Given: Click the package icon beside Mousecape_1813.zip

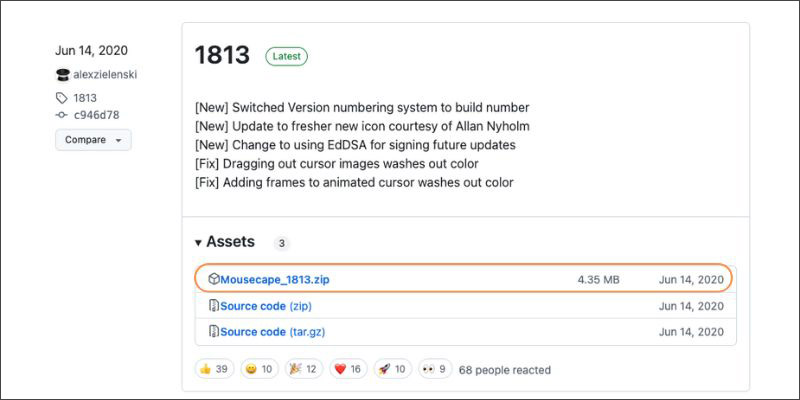Looking at the screenshot, I should pos(214,279).
